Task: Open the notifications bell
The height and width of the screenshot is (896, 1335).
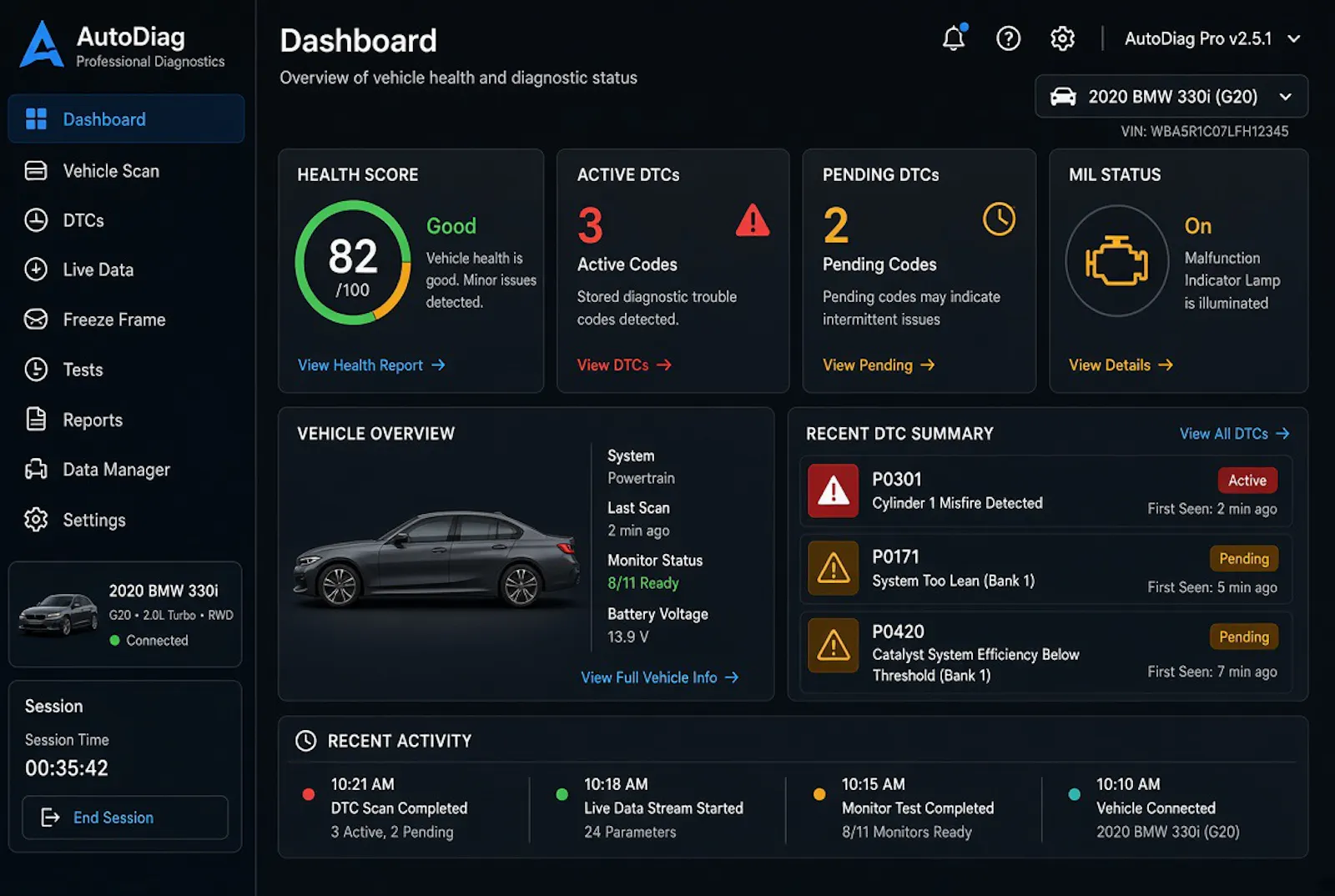Action: (x=954, y=38)
